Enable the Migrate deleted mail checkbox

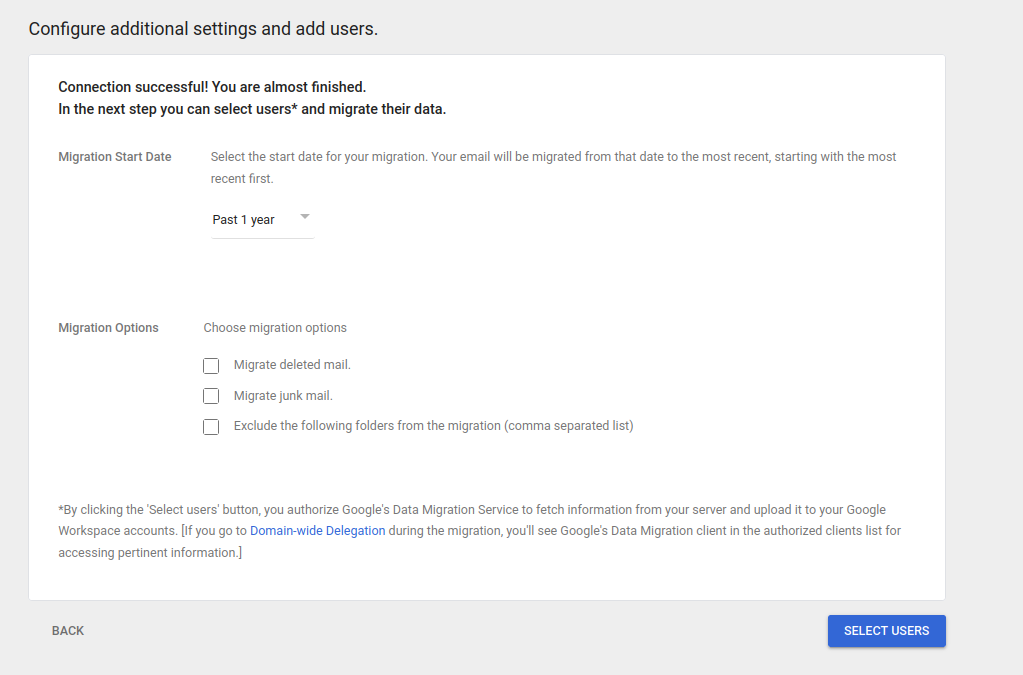pyautogui.click(x=211, y=366)
